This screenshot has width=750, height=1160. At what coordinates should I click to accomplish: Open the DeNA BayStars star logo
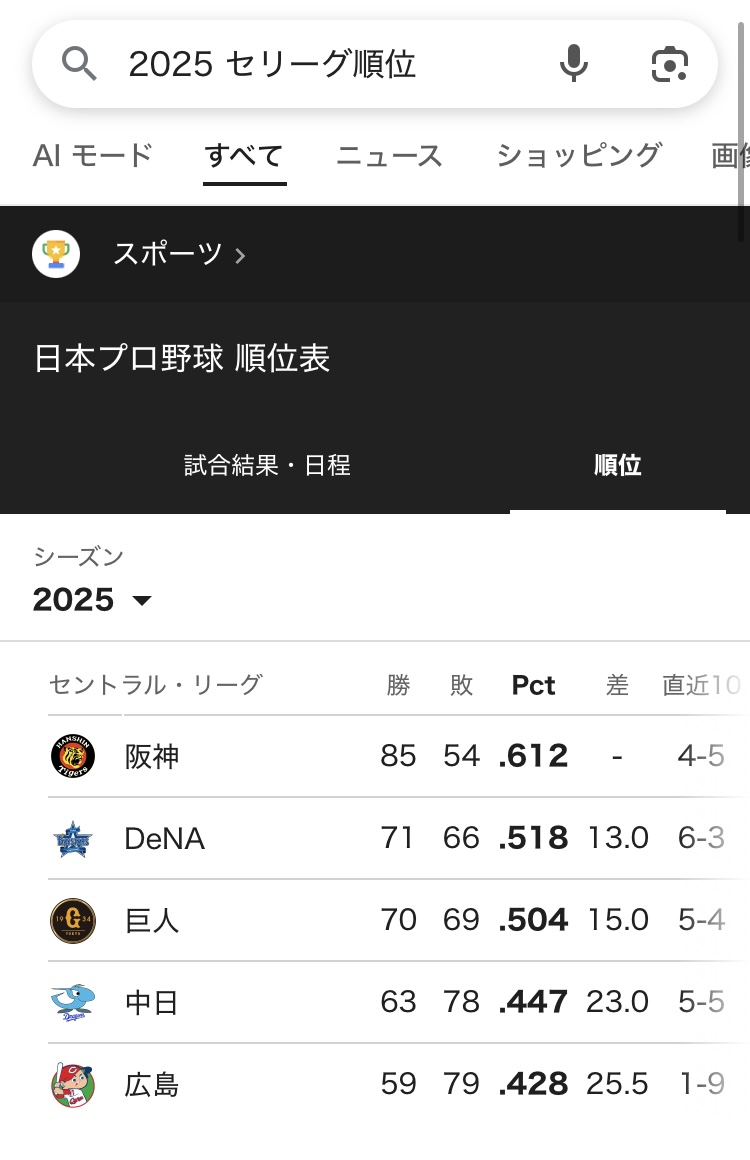(73, 838)
